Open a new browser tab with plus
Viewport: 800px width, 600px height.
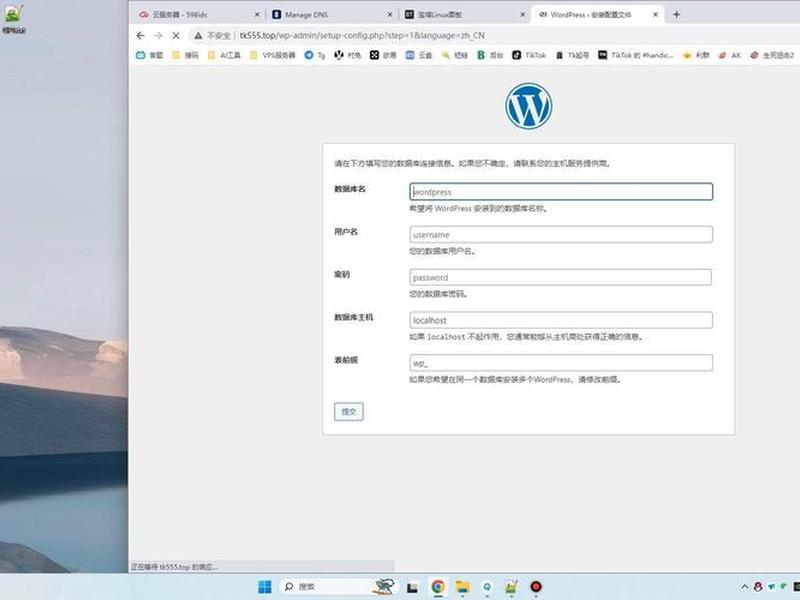pyautogui.click(x=677, y=15)
